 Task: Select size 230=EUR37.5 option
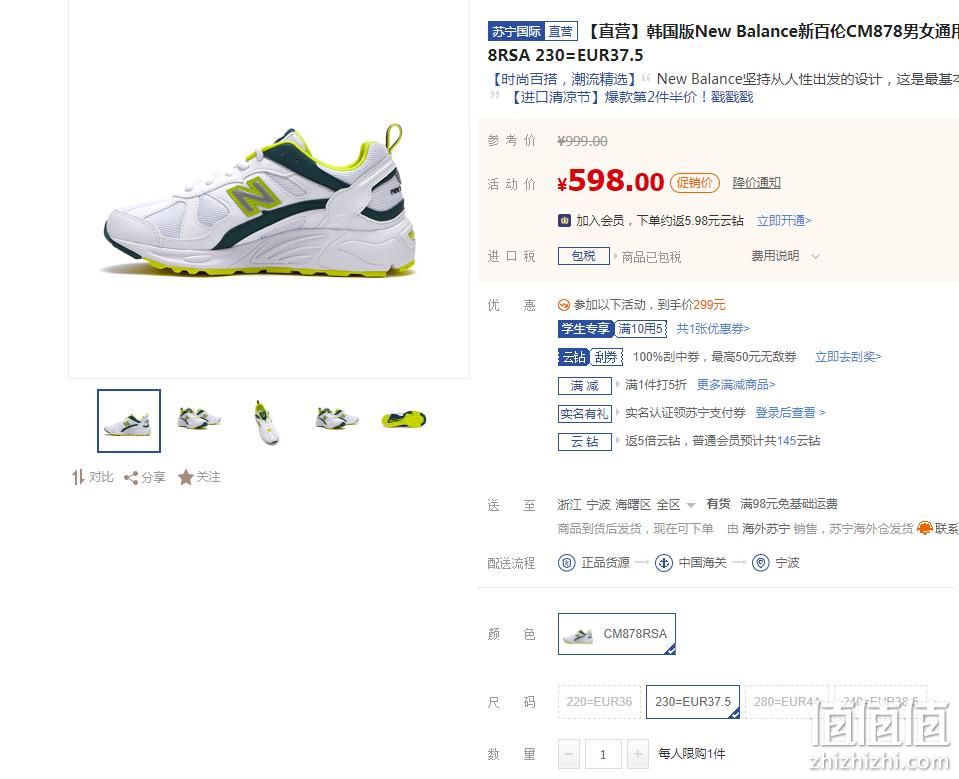pyautogui.click(x=693, y=702)
